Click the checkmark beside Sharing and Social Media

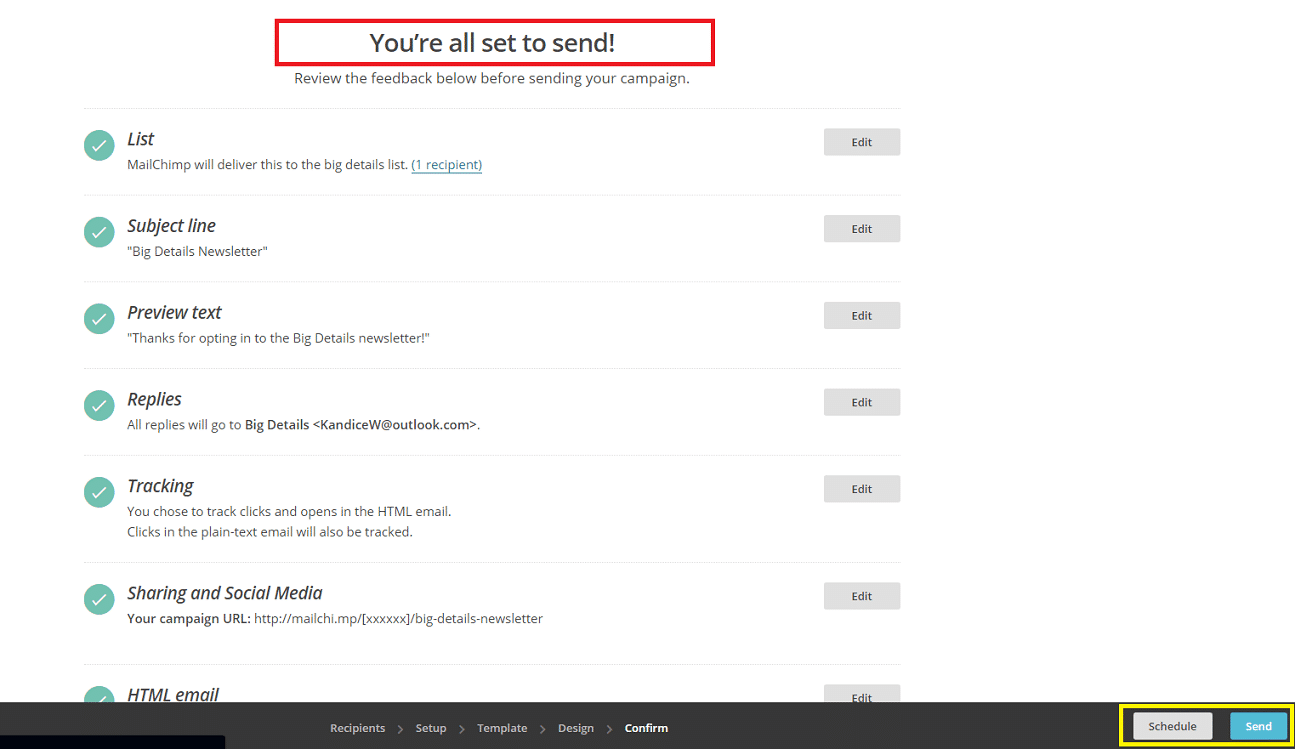(x=99, y=599)
